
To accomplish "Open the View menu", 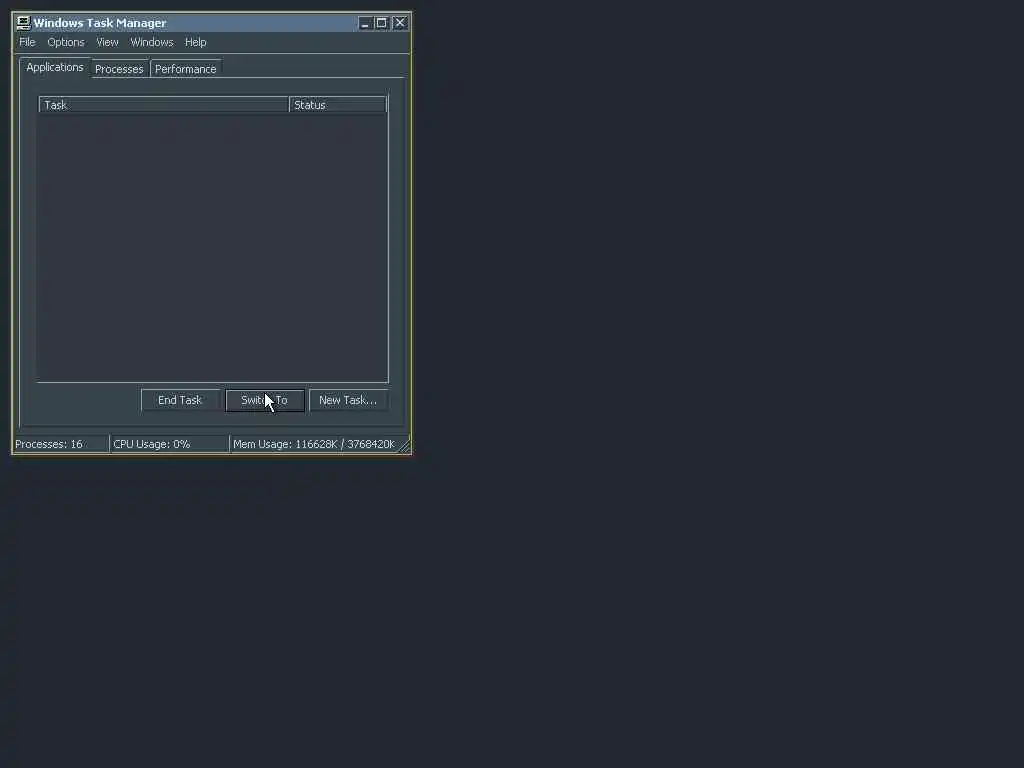I will 107,42.
